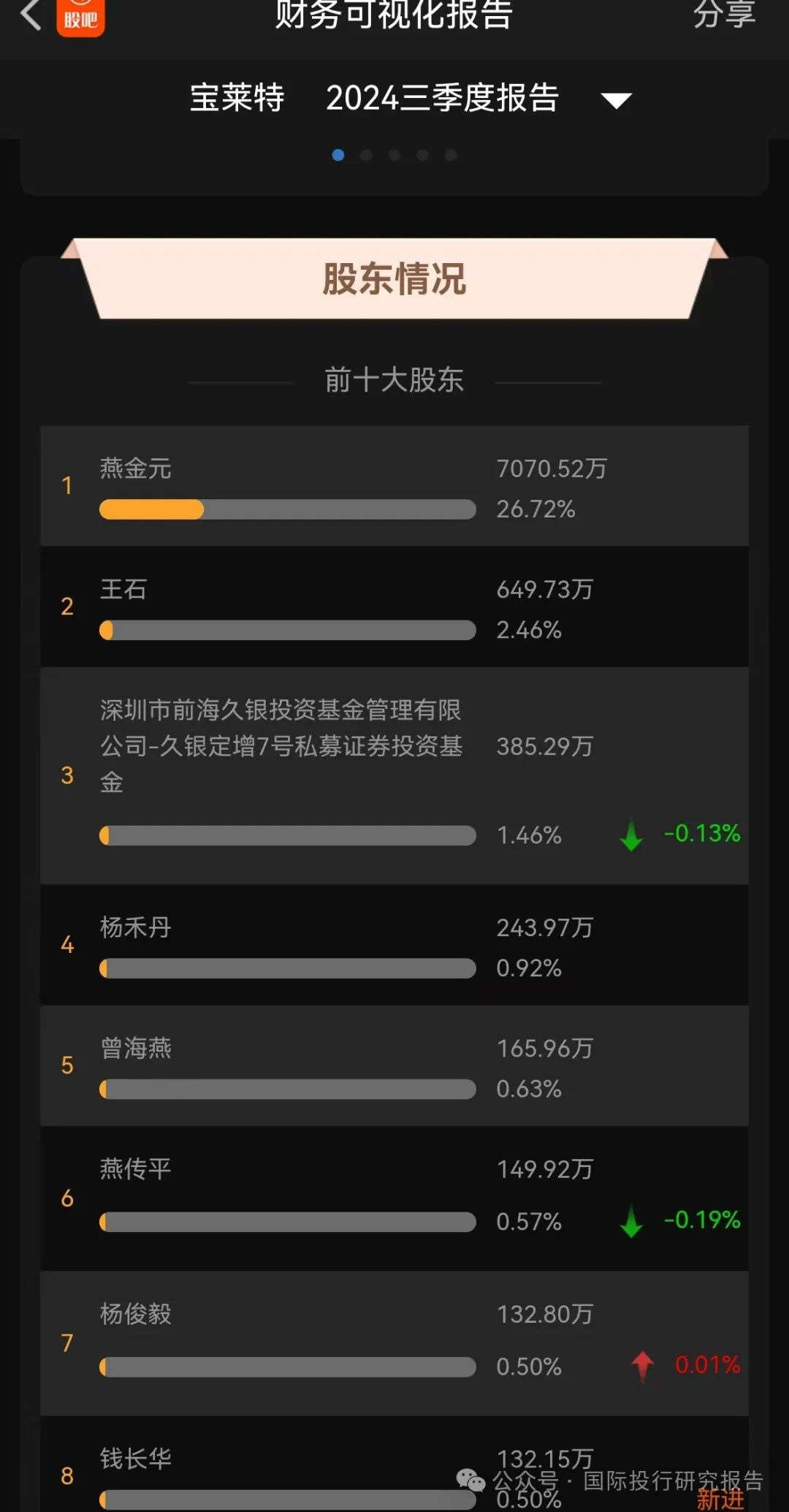Switch to the second page indicator dot
This screenshot has width=789, height=1512.
367,155
